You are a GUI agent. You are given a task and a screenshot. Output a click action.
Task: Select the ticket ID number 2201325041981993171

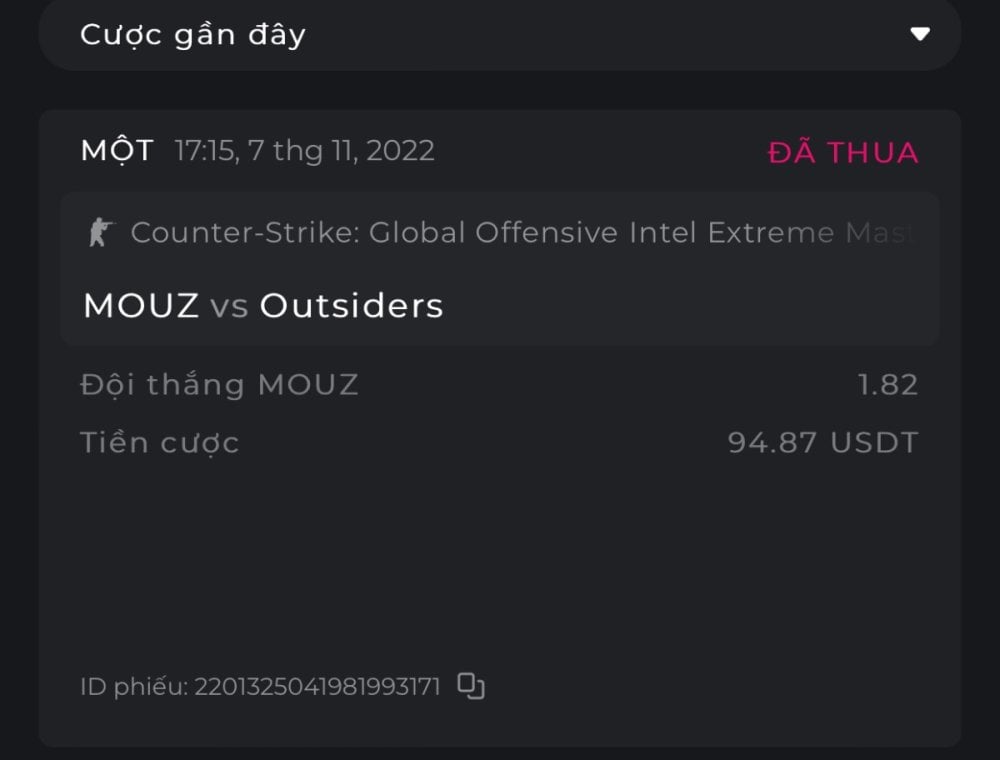click(317, 687)
